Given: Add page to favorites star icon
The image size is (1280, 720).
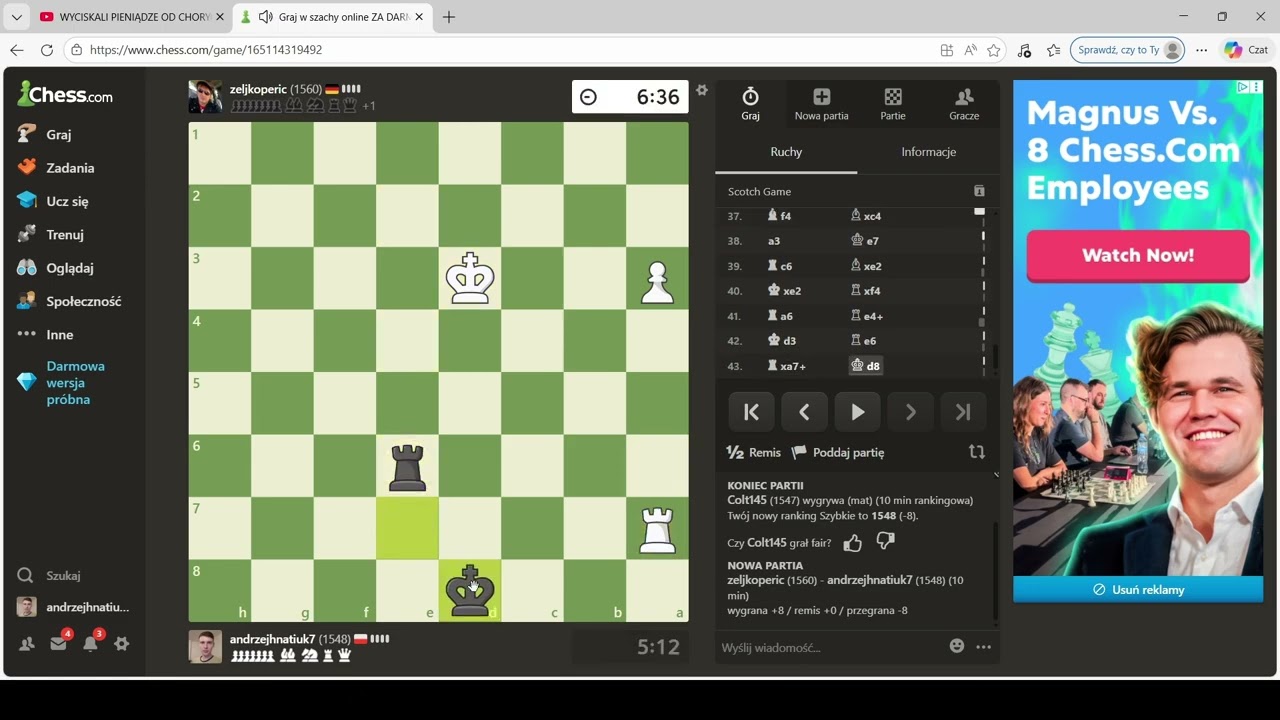Looking at the screenshot, I should tap(994, 50).
